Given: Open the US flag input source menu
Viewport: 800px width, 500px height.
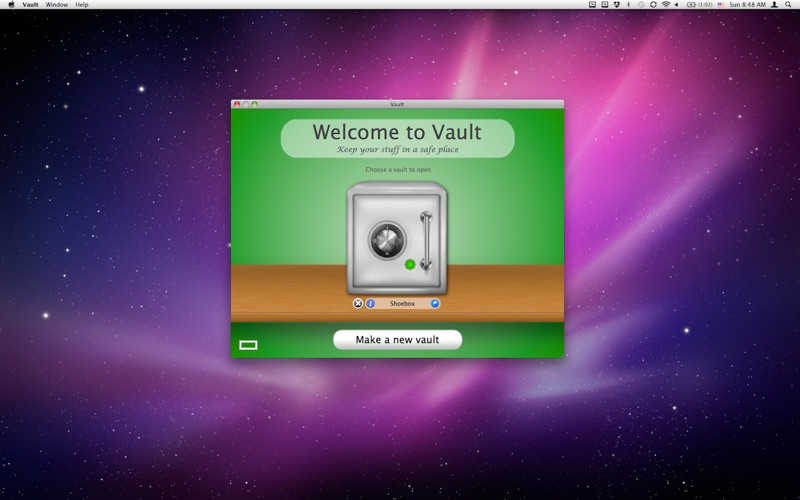Looking at the screenshot, I should pyautogui.click(x=721, y=5).
